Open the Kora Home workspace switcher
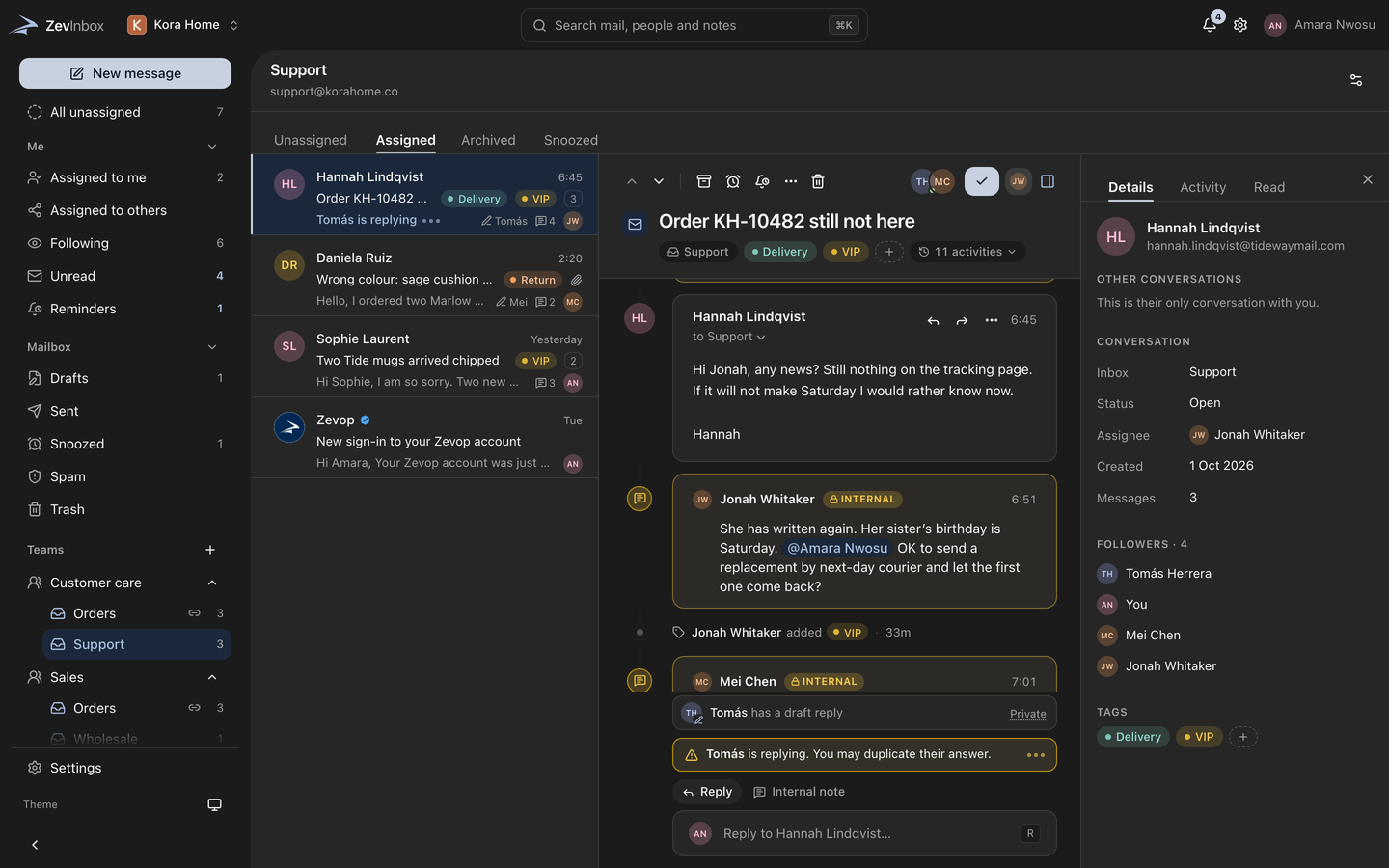The width and height of the screenshot is (1389, 868). coord(183,25)
